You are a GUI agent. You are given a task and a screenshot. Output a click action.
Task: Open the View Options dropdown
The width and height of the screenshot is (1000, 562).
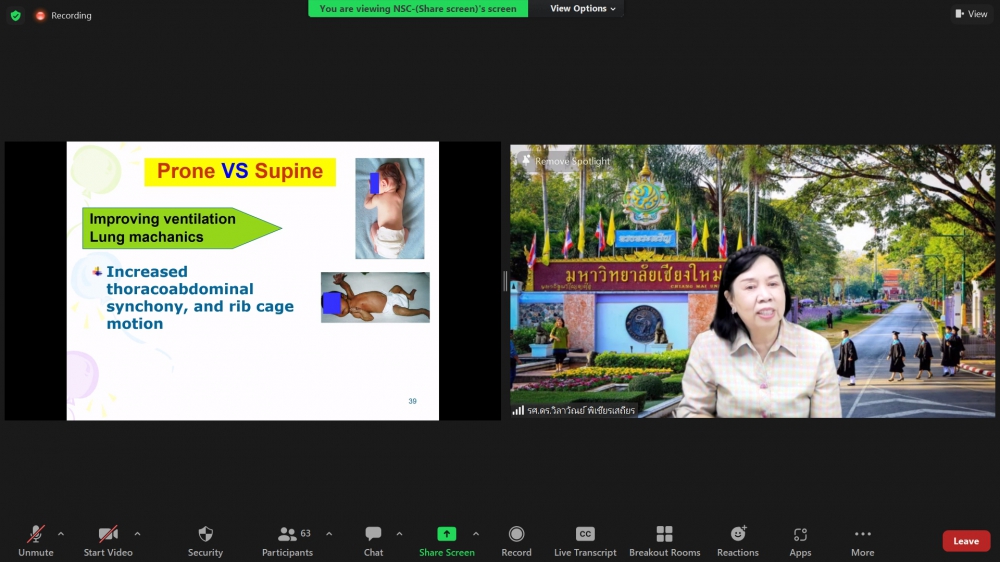(584, 9)
